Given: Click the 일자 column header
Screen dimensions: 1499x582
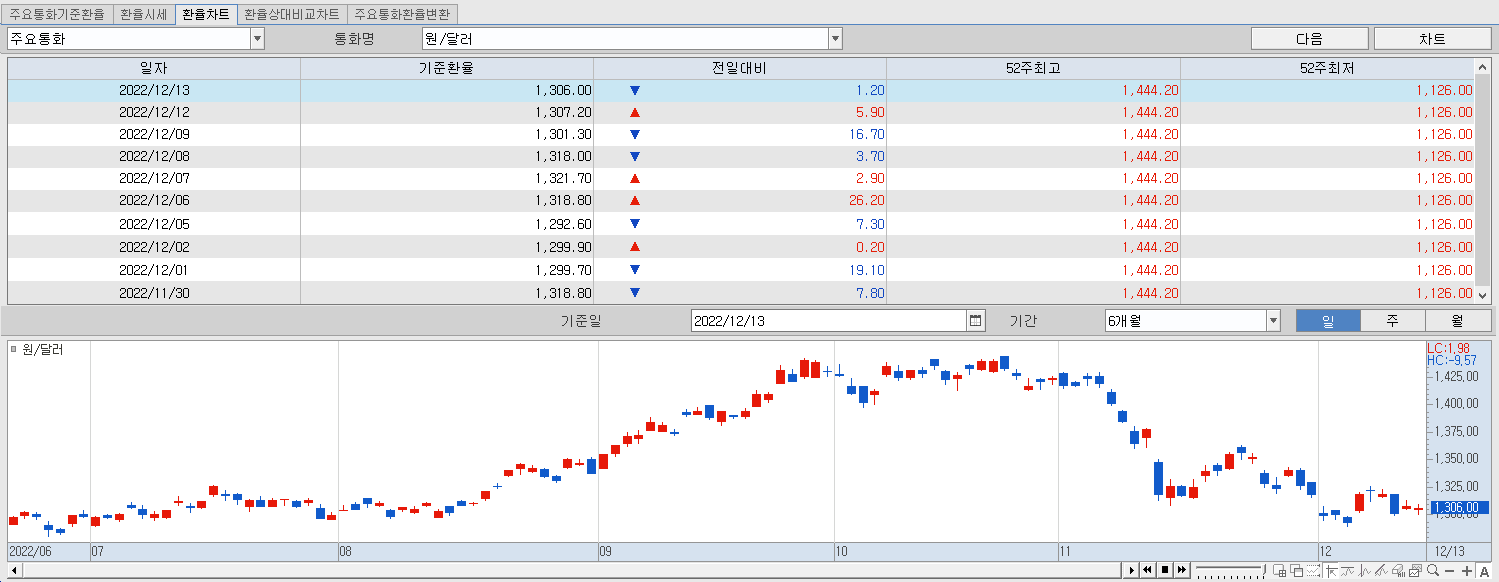Looking at the screenshot, I should tap(154, 68).
